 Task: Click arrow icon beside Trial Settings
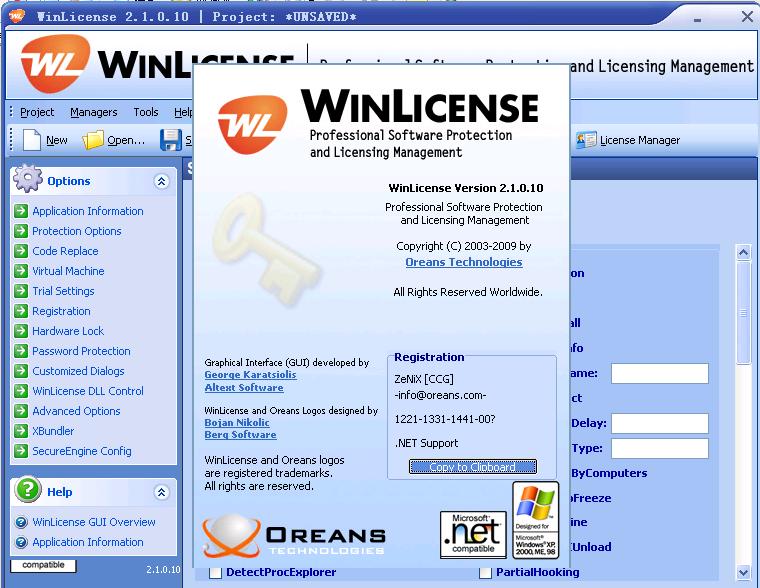point(21,291)
